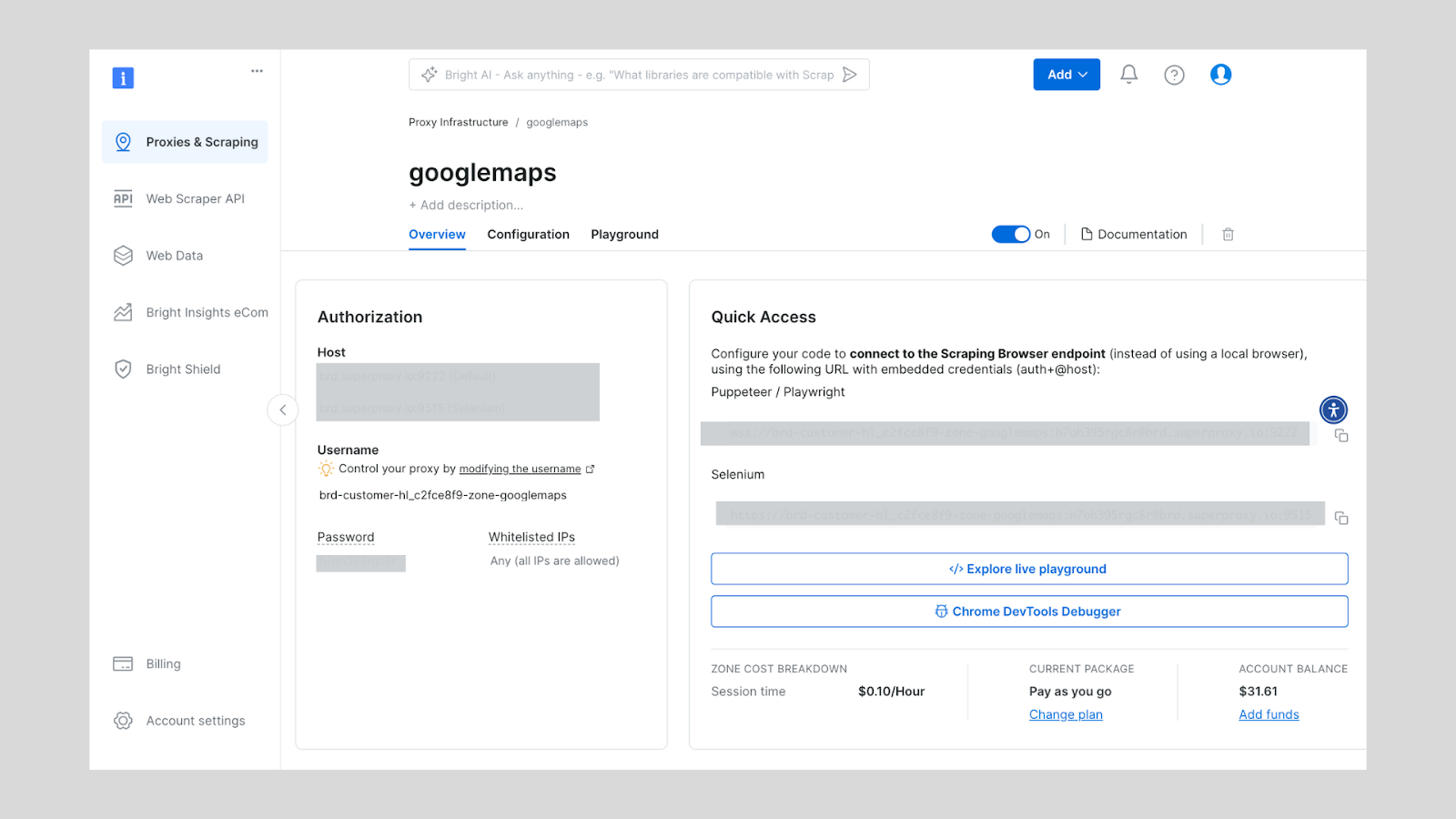This screenshot has width=1456, height=819.
Task: Copy the Puppeteer / Playwright URL
Action: pyautogui.click(x=1341, y=436)
